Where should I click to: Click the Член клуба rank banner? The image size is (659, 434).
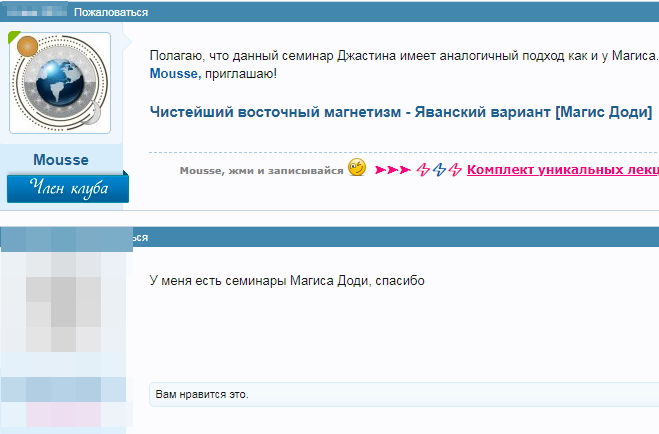(x=67, y=187)
